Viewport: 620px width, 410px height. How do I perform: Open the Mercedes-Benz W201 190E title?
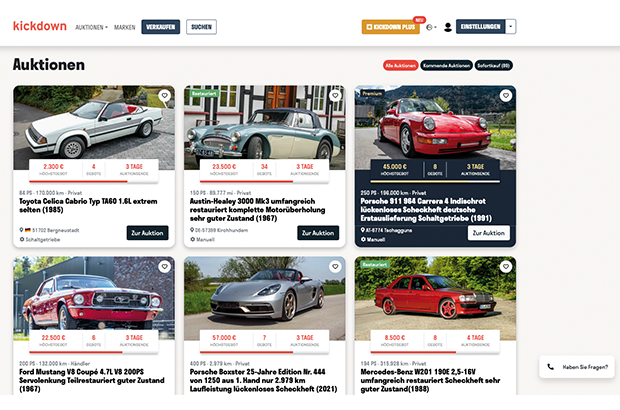click(430, 380)
